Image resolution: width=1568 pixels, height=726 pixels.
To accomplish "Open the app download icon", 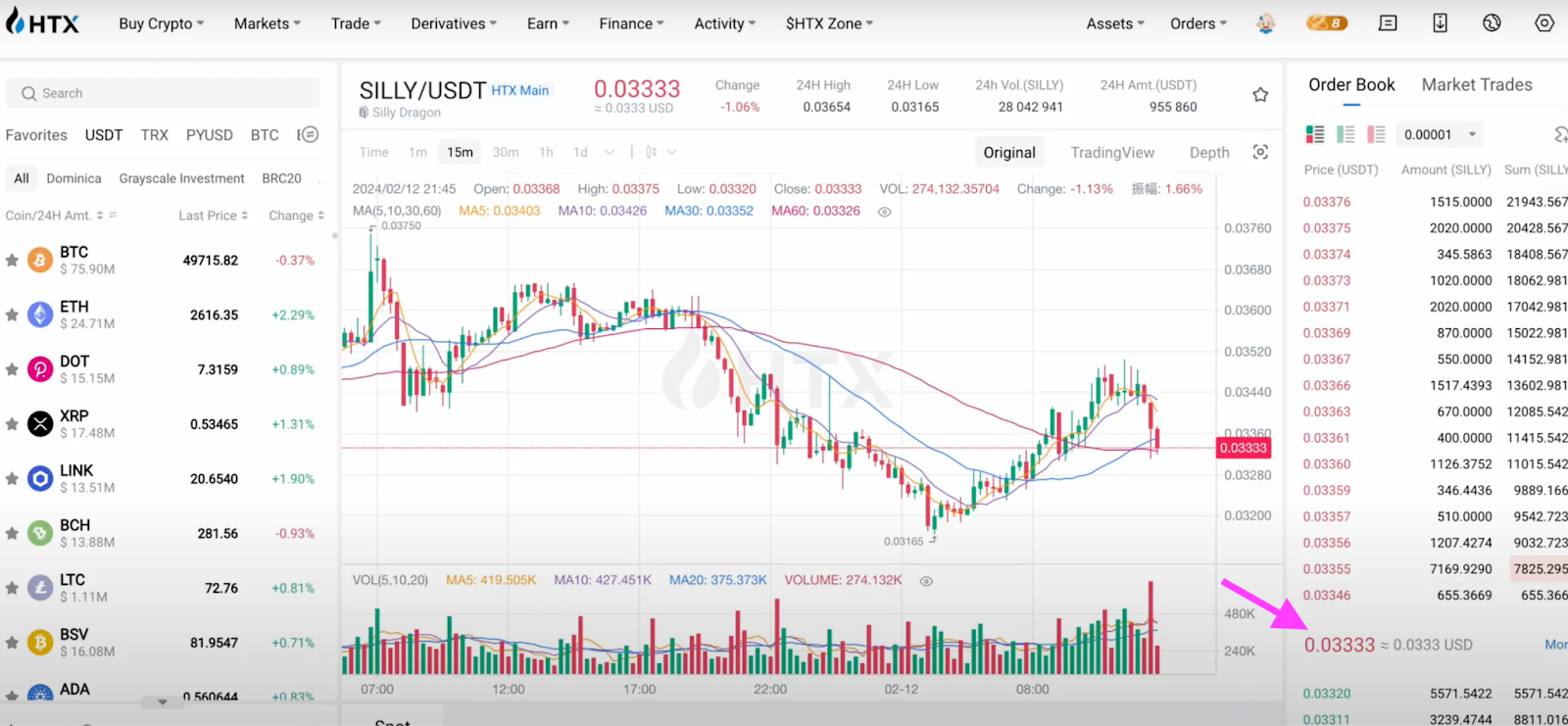I will 1440,23.
